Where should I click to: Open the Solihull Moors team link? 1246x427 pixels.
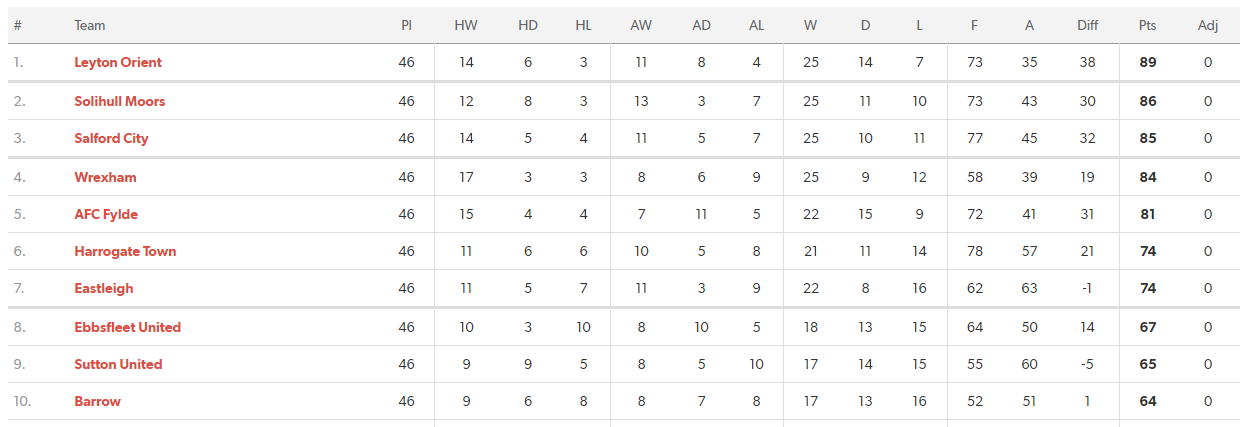coord(120,101)
